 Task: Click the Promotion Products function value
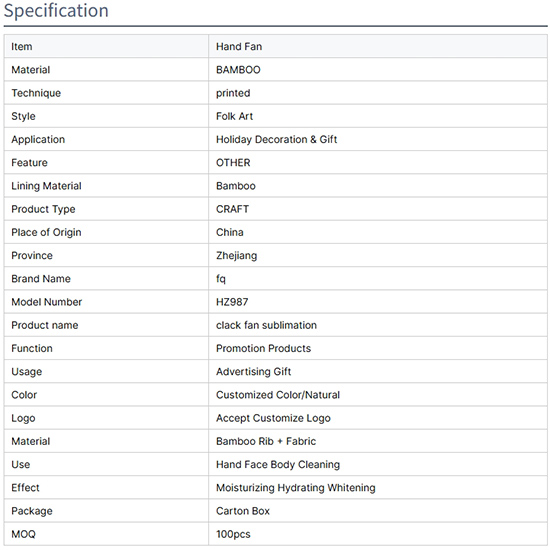click(263, 348)
